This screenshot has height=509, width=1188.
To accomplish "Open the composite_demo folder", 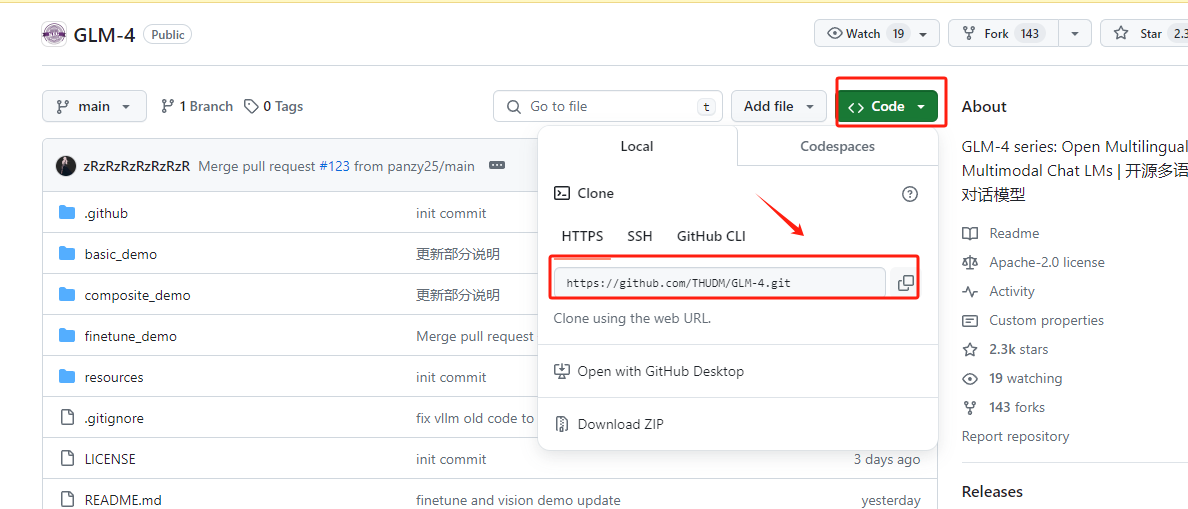I will (x=137, y=295).
